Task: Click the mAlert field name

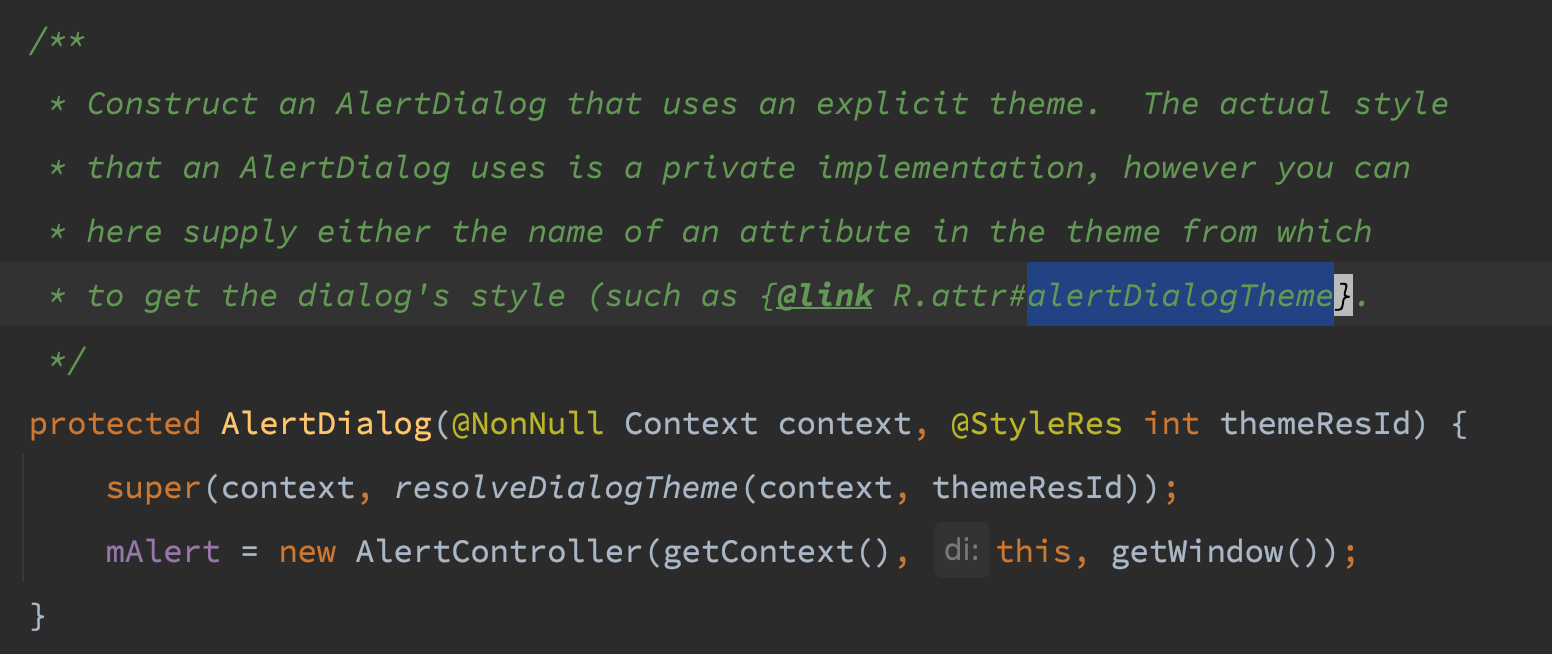Action: tap(163, 552)
